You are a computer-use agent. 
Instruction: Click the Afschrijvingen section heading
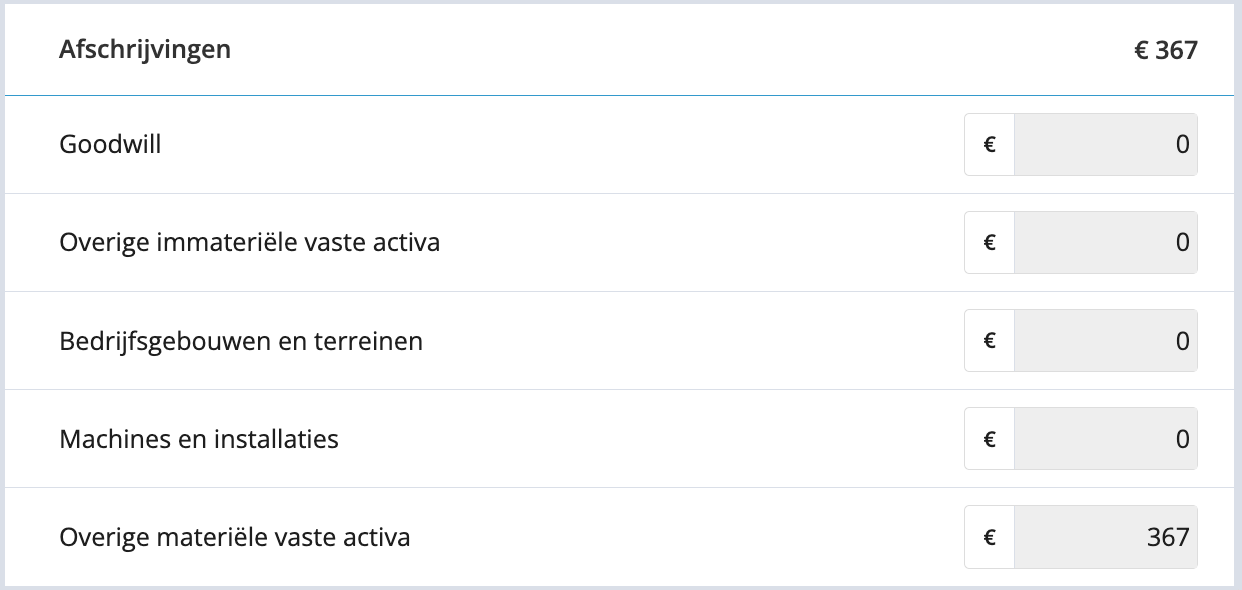tap(145, 49)
